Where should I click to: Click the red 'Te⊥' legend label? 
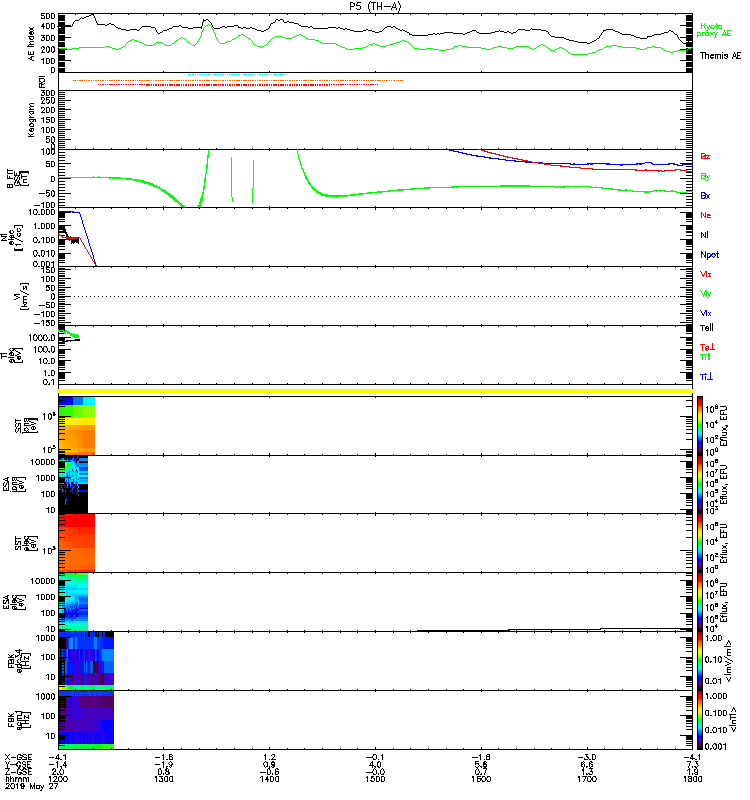[x=707, y=347]
